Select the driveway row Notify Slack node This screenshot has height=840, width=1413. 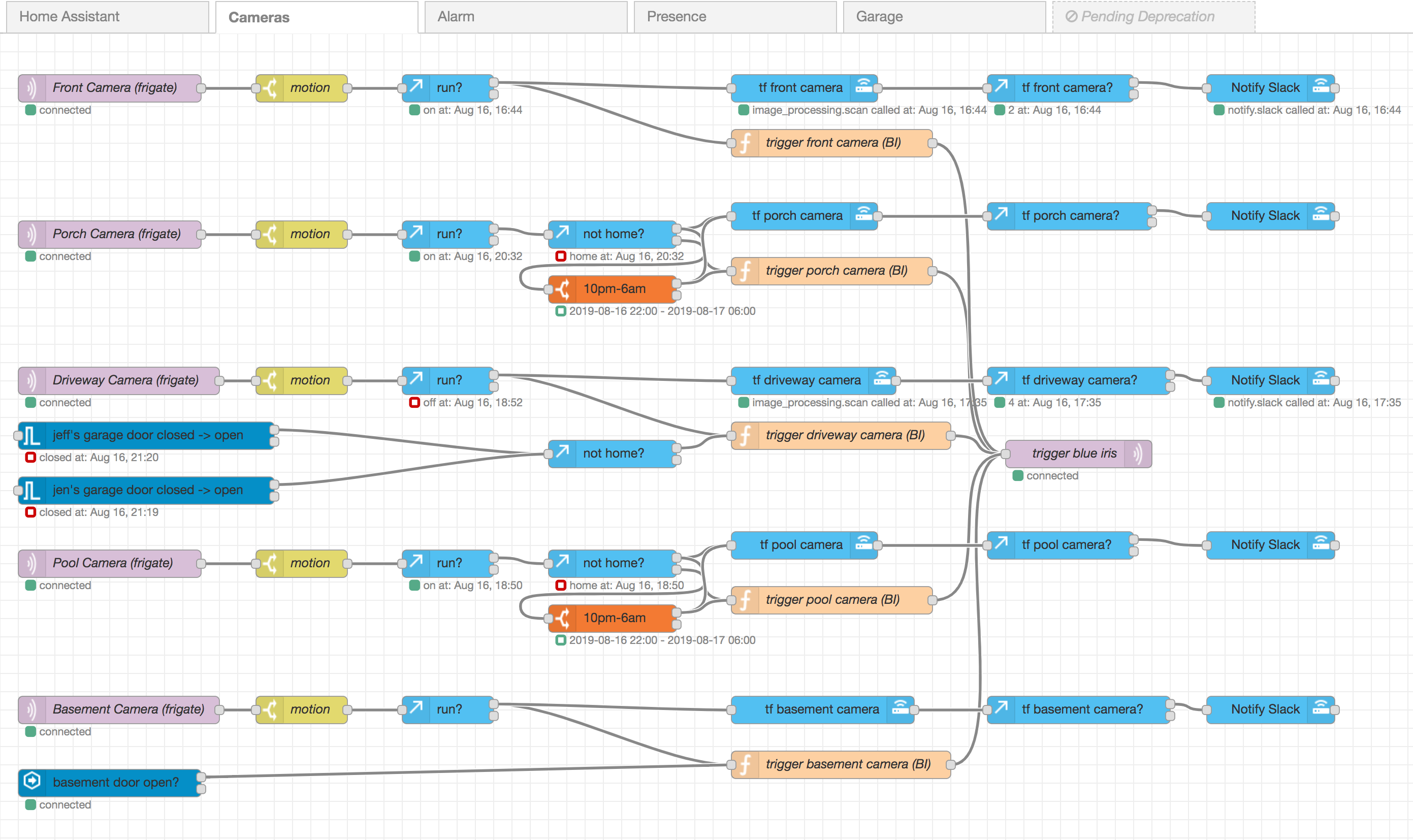click(x=1270, y=380)
